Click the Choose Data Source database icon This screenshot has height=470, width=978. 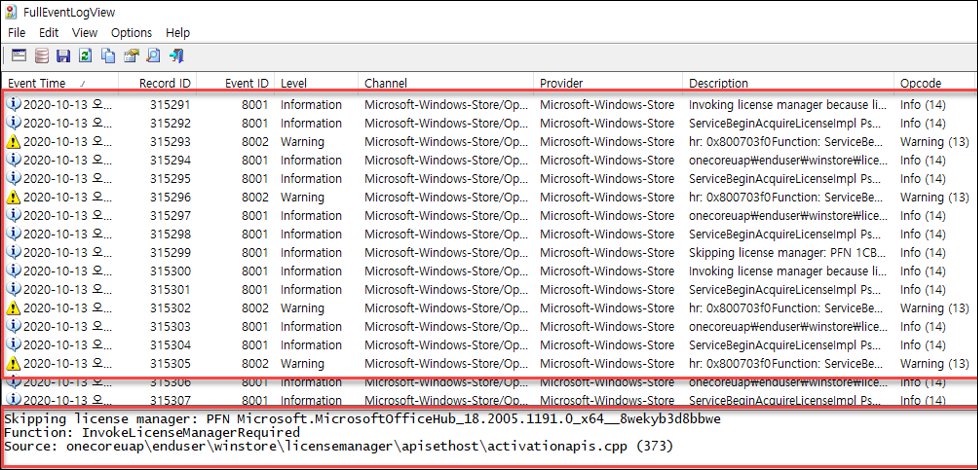[41, 56]
